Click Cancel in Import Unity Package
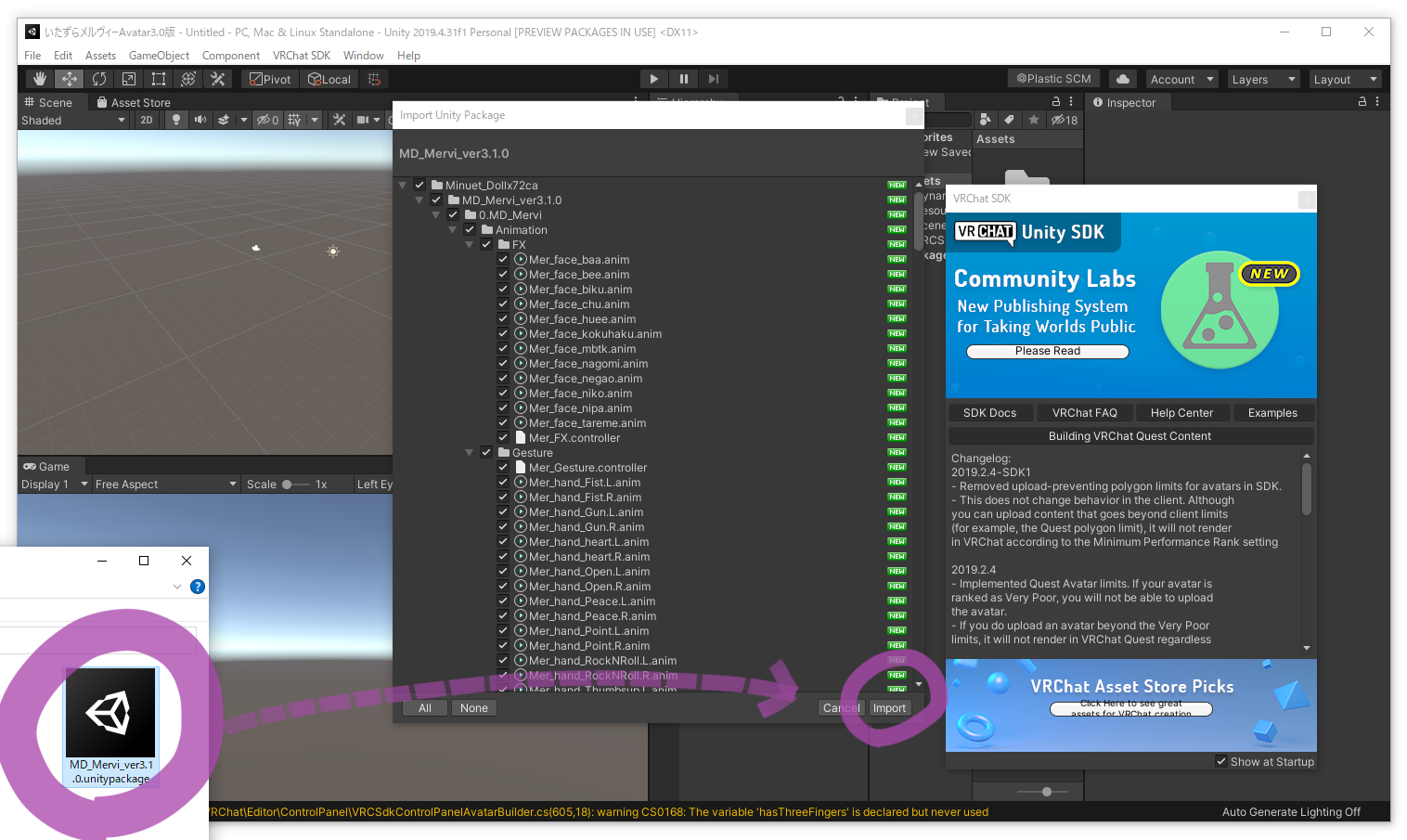The image size is (1407, 840). point(842,707)
